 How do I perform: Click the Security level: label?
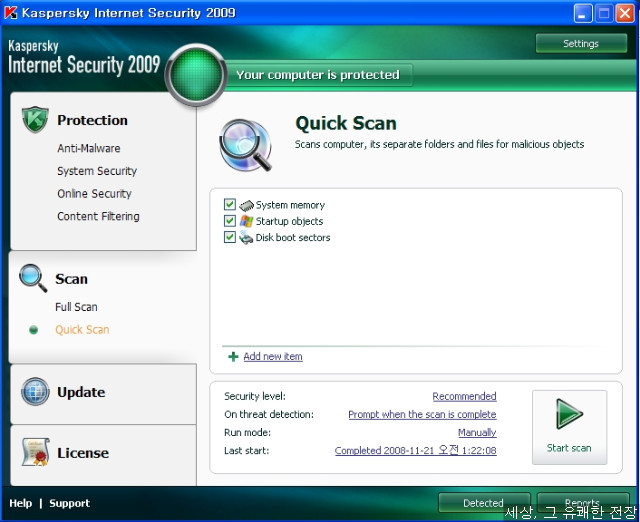click(255, 396)
